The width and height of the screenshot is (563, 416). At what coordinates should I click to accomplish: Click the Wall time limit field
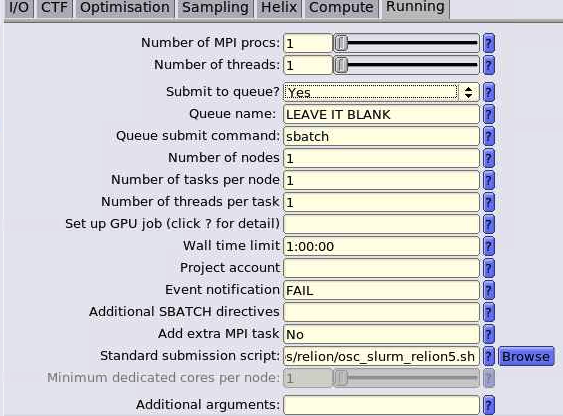pos(381,246)
